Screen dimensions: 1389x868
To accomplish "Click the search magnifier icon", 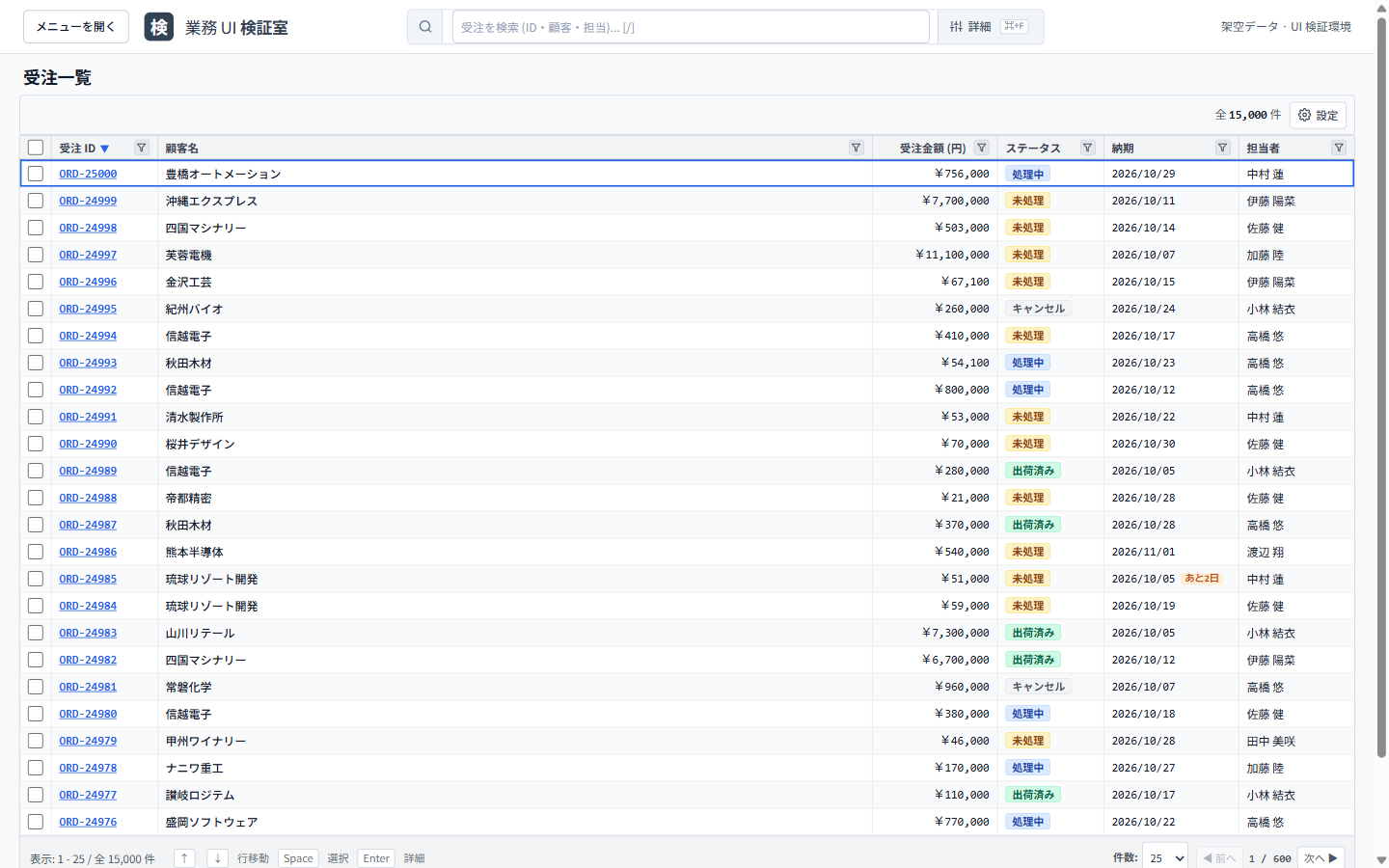I will pyautogui.click(x=425, y=27).
